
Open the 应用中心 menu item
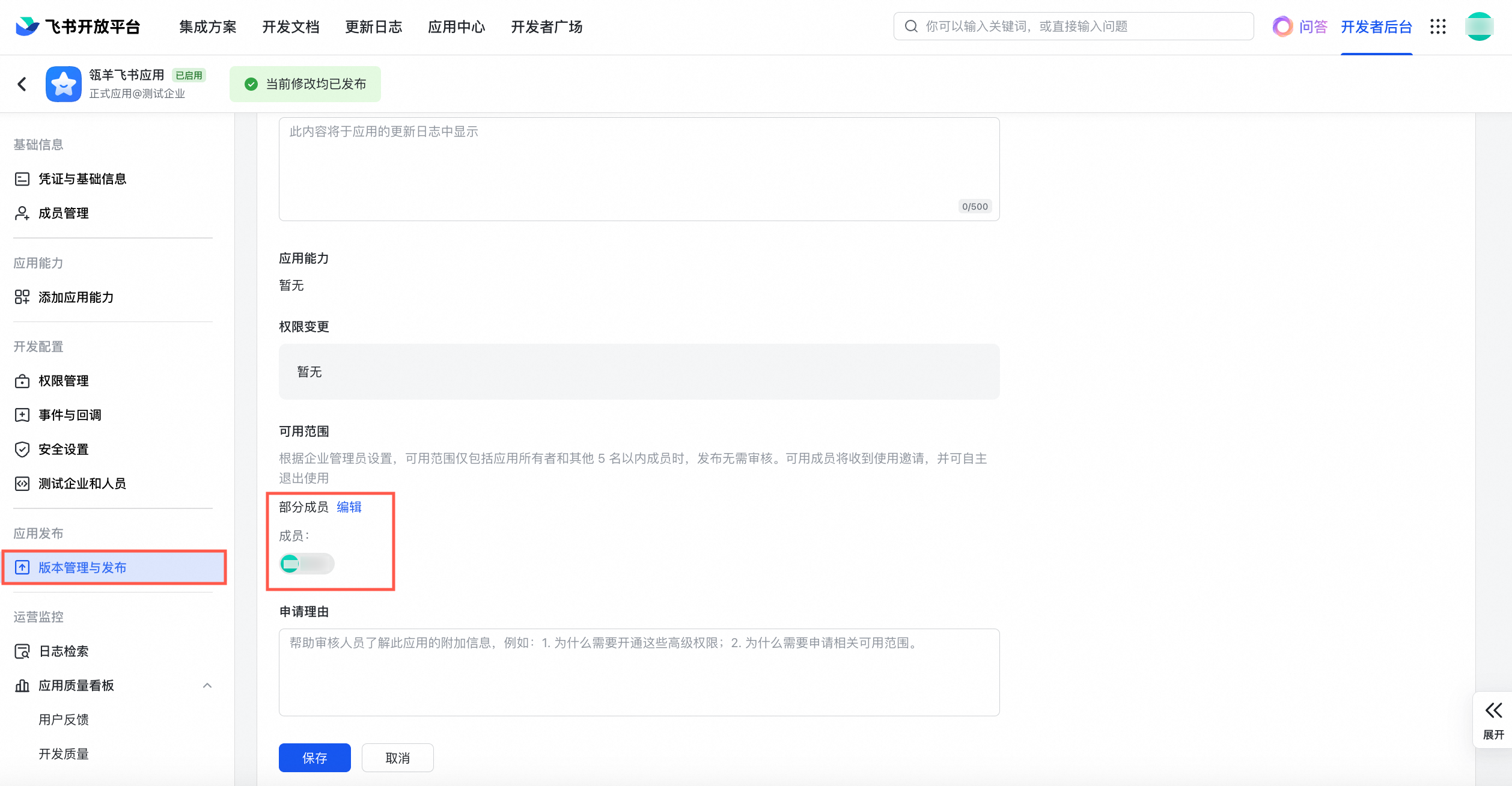click(x=456, y=27)
